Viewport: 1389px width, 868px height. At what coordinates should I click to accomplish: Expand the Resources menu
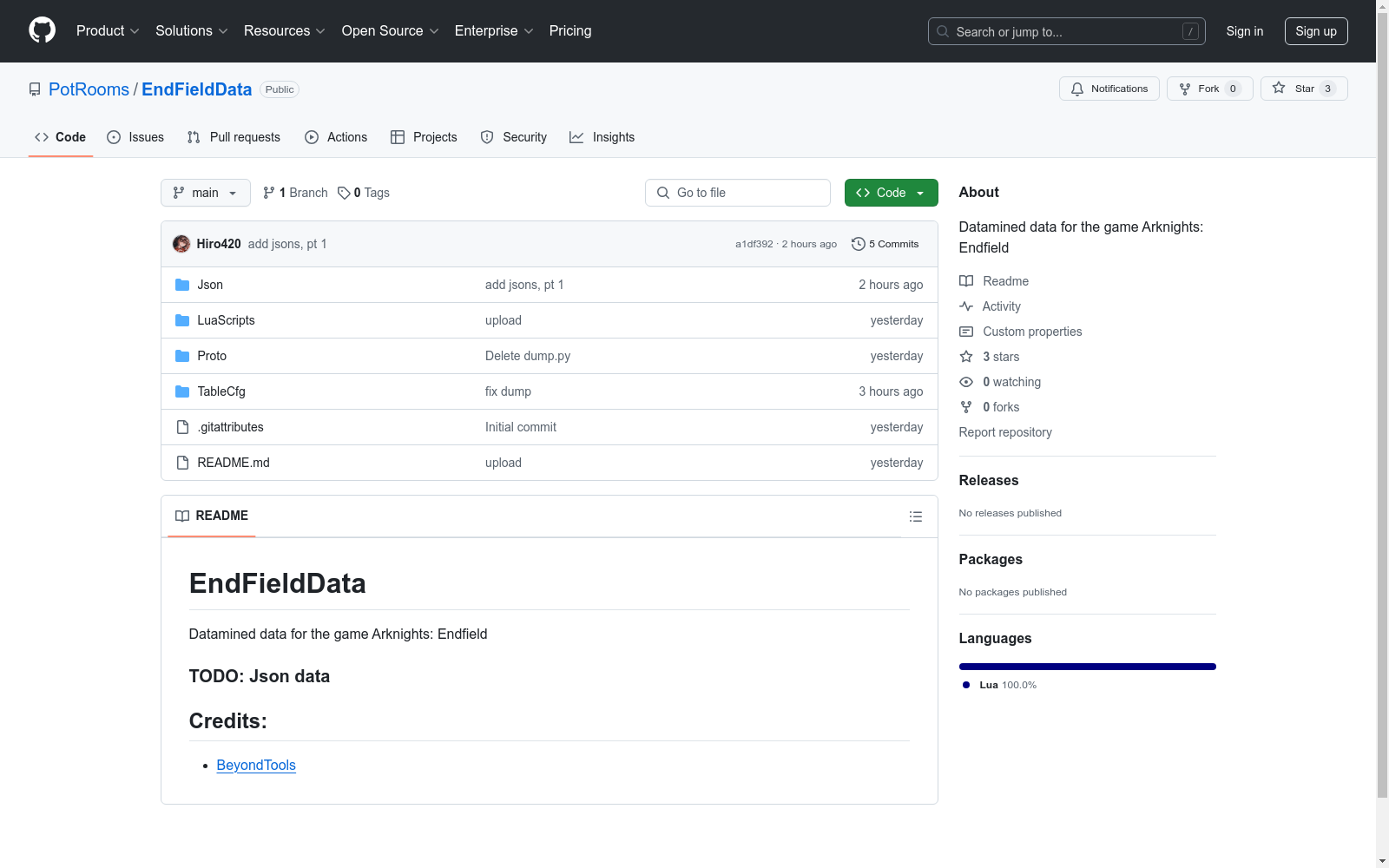[285, 31]
